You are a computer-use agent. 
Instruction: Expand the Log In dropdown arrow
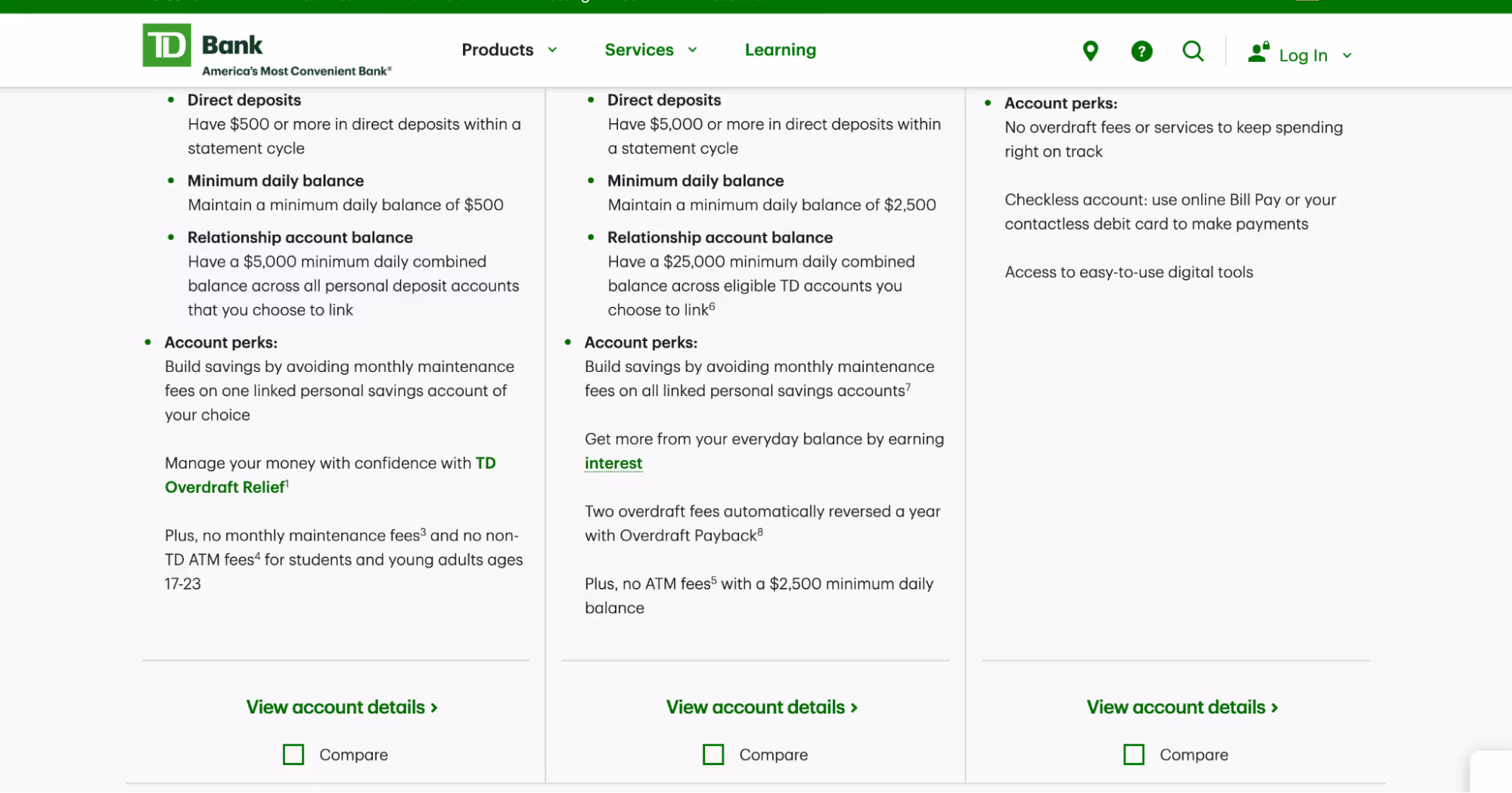(1347, 54)
